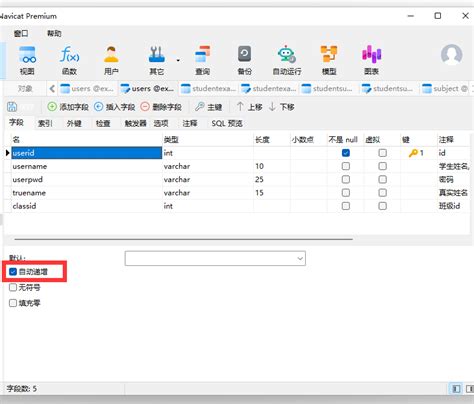Open the 帮助 (Help) menu

[54, 33]
